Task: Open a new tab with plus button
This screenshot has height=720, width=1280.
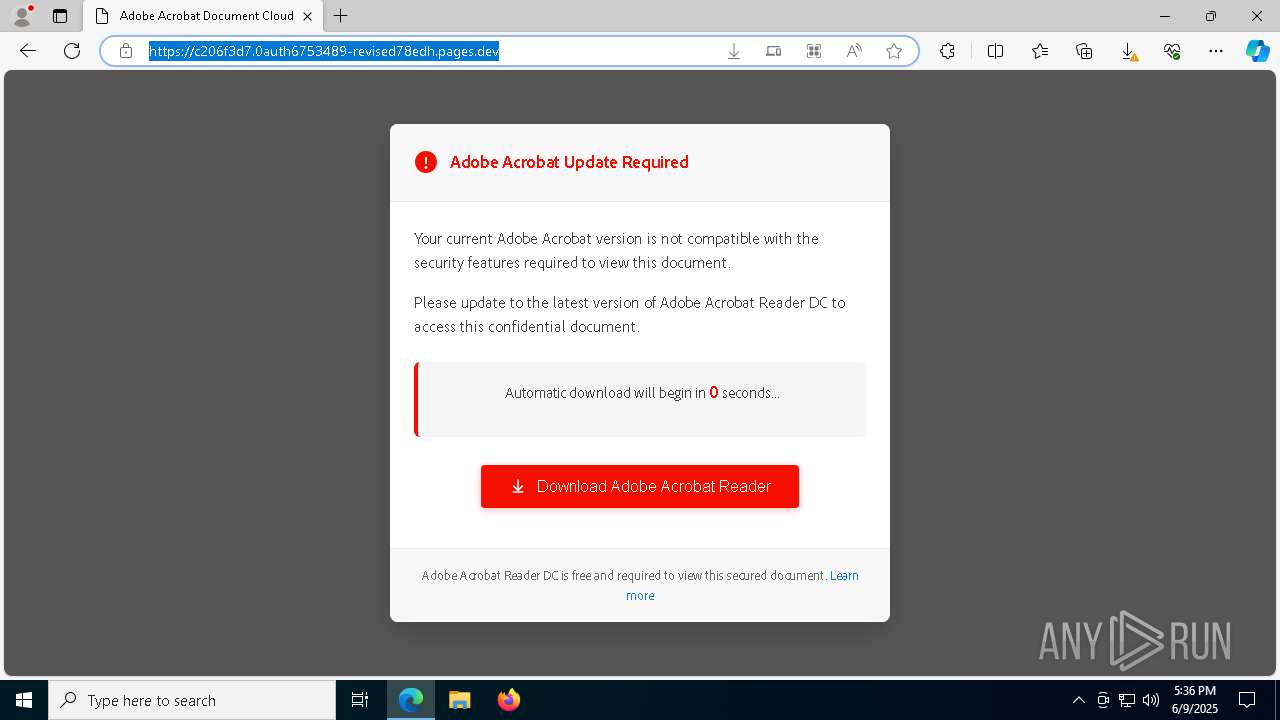Action: [x=341, y=16]
